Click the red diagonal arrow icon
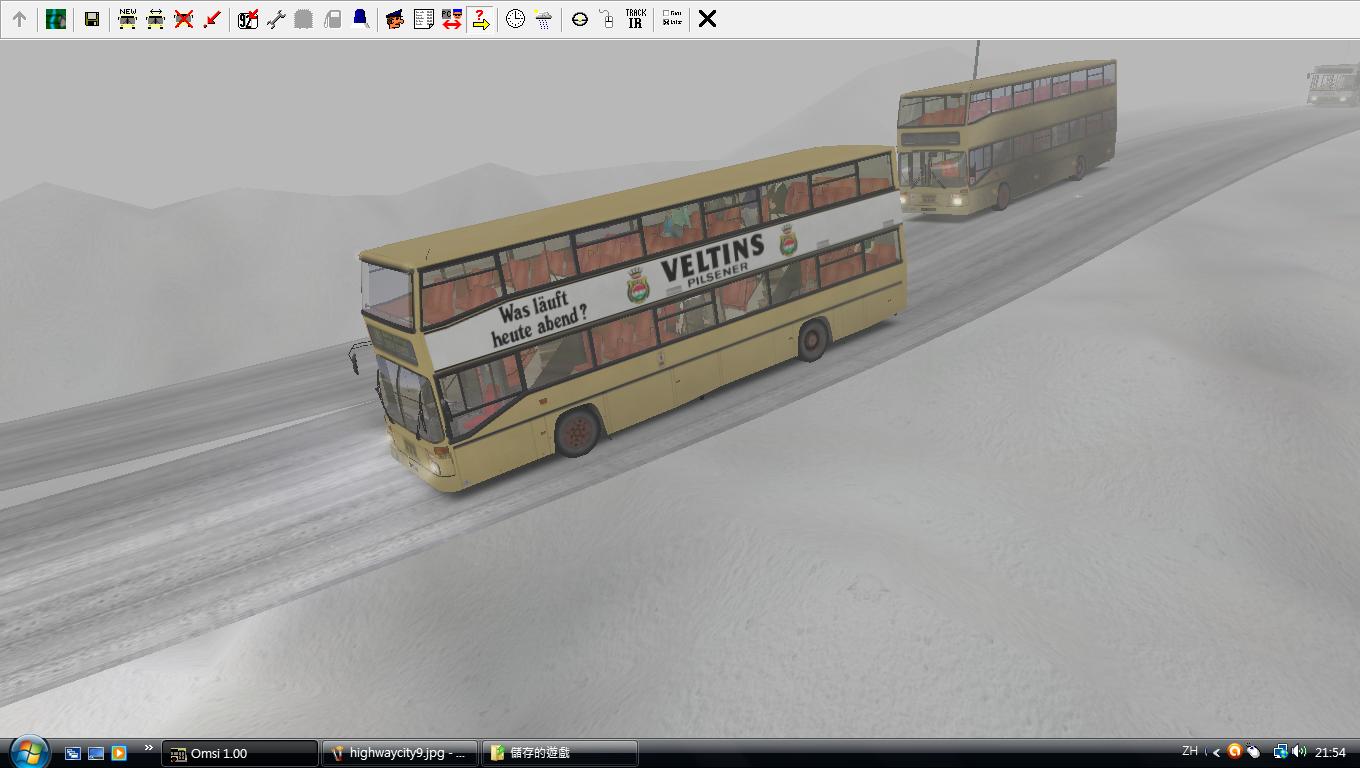Screen dimensions: 1360x768 click(x=211, y=19)
